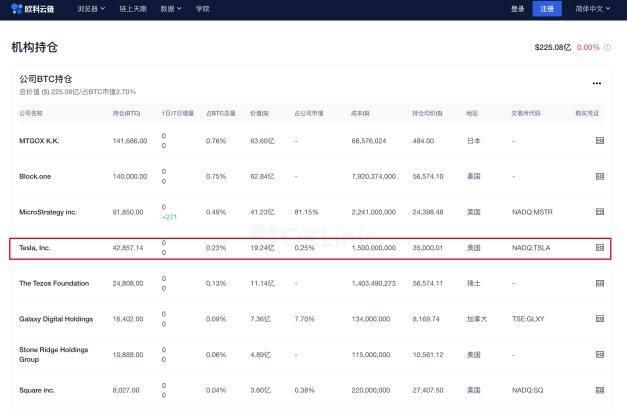Click the 19.24亿 value cell
The width and height of the screenshot is (627, 409).
262,247
